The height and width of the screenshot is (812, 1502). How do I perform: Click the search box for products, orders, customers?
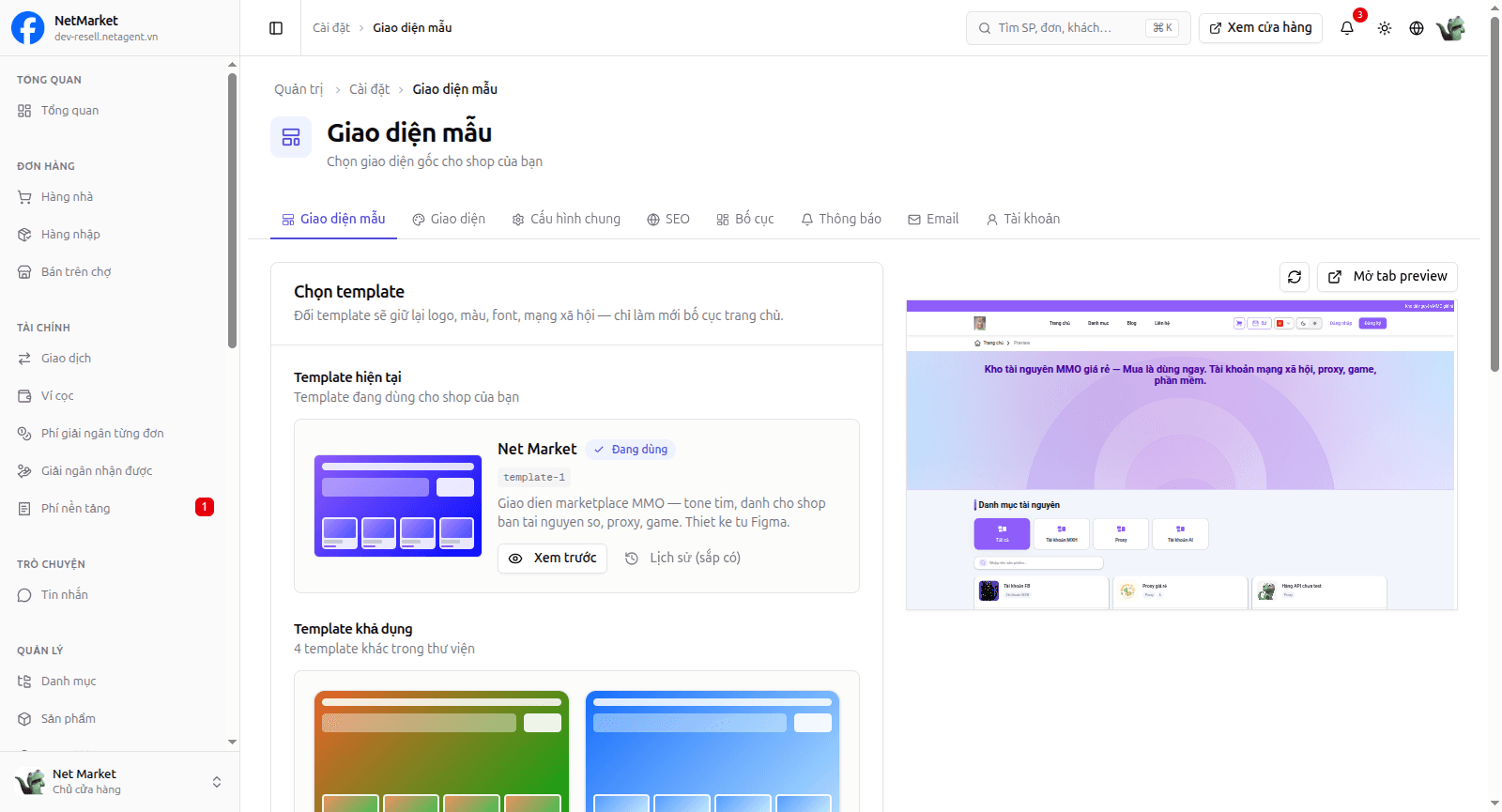[1078, 28]
